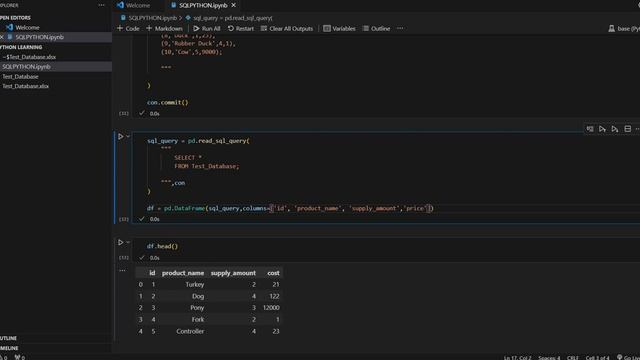640x360 pixels.
Task: Click the product_name column header
Action: [x=183, y=273]
